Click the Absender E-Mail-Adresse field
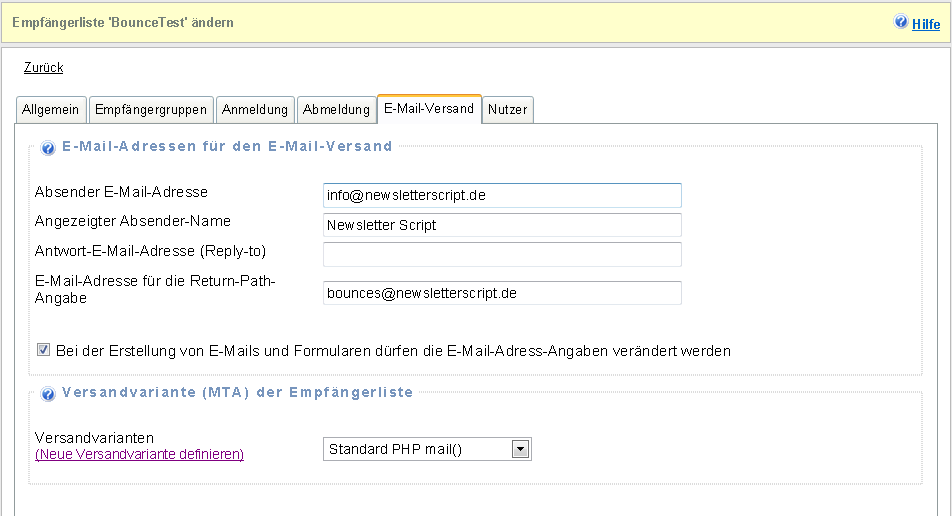The image size is (952, 516). pyautogui.click(x=502, y=195)
